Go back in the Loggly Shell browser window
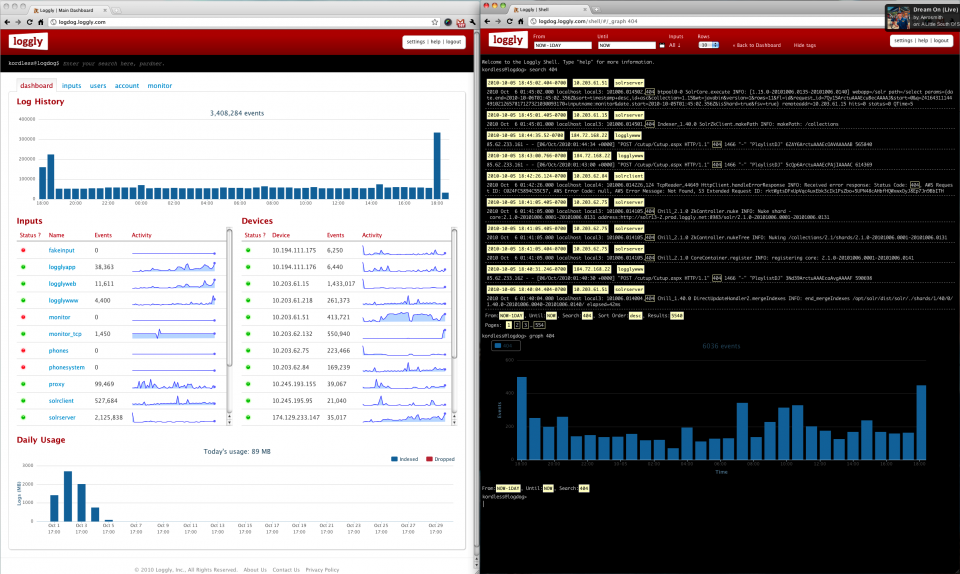Screen dimensions: 960x574 click(x=487, y=21)
